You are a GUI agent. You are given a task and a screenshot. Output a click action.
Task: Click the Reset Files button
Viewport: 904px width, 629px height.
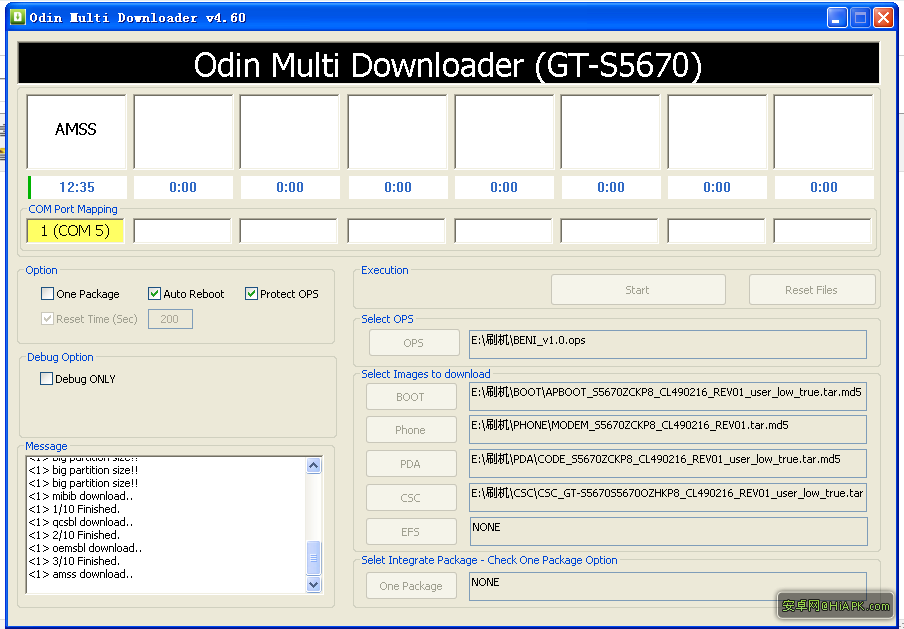point(811,290)
